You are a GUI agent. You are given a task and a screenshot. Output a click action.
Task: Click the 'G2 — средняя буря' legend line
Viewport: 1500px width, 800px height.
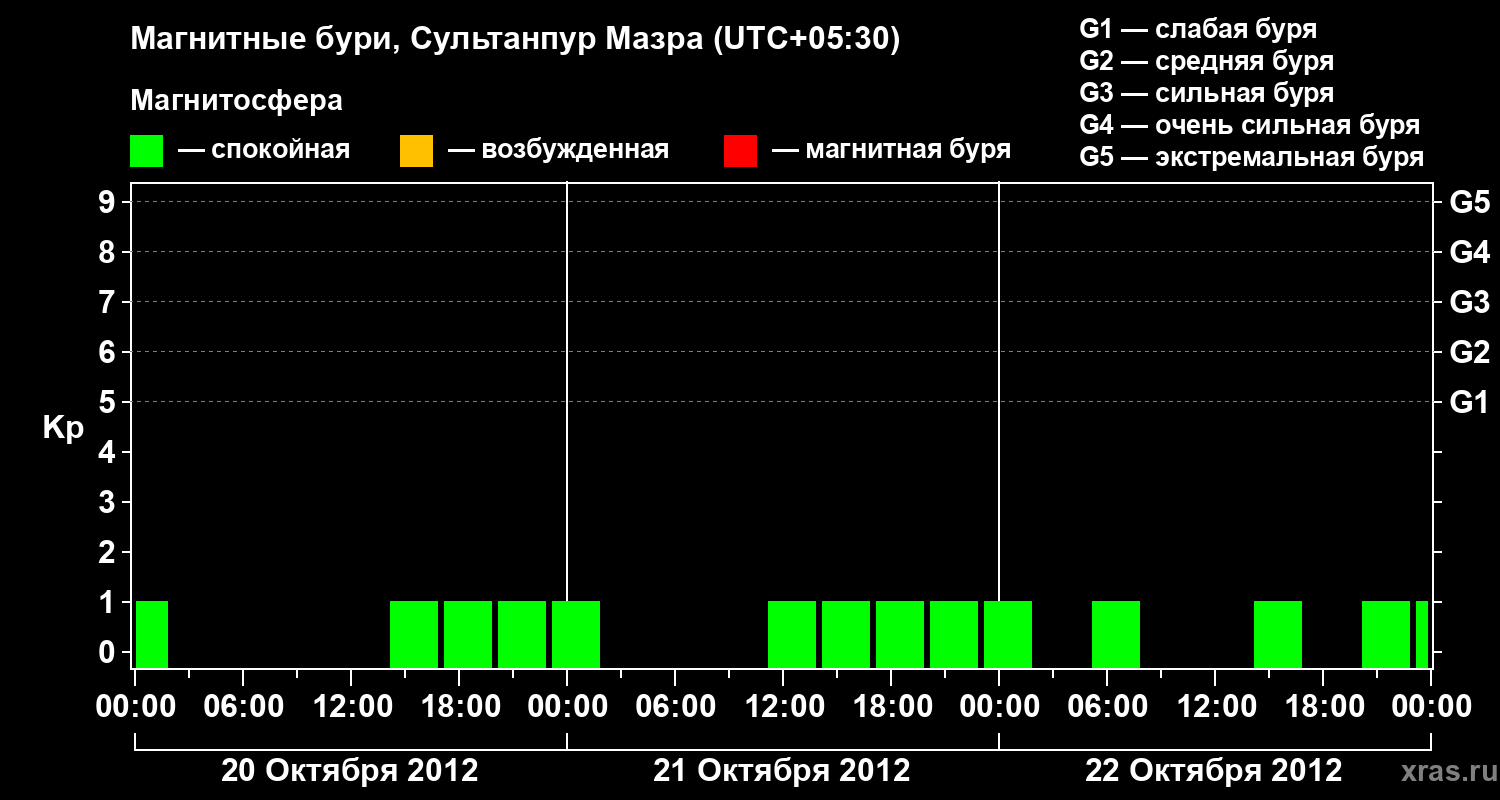pos(1206,61)
